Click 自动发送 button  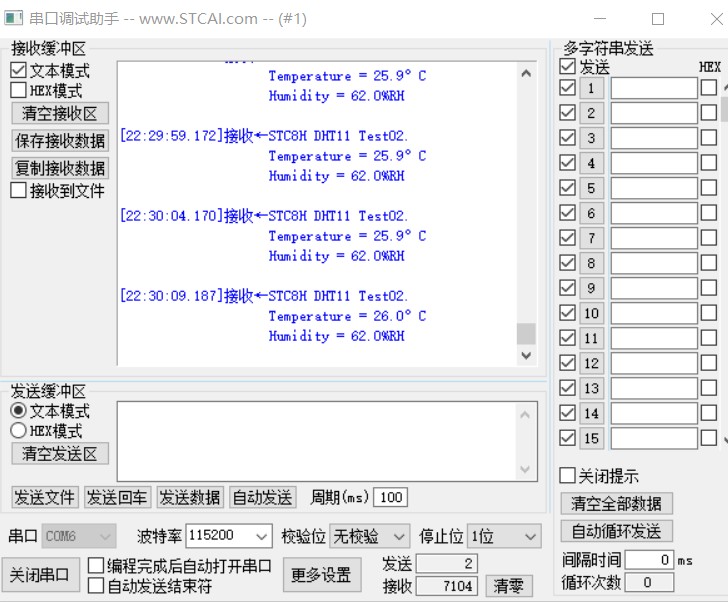click(263, 497)
